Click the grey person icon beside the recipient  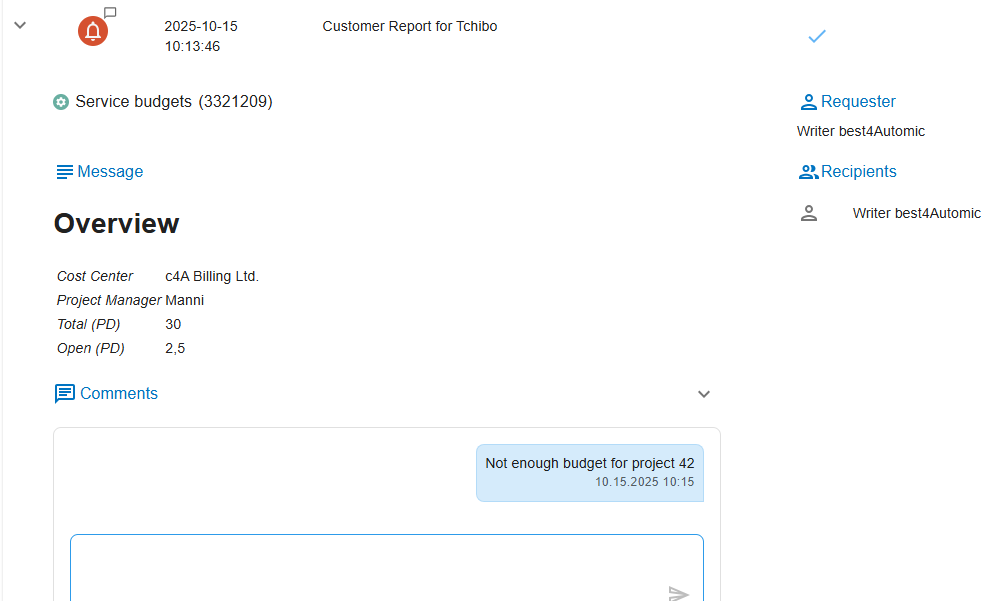tap(809, 213)
